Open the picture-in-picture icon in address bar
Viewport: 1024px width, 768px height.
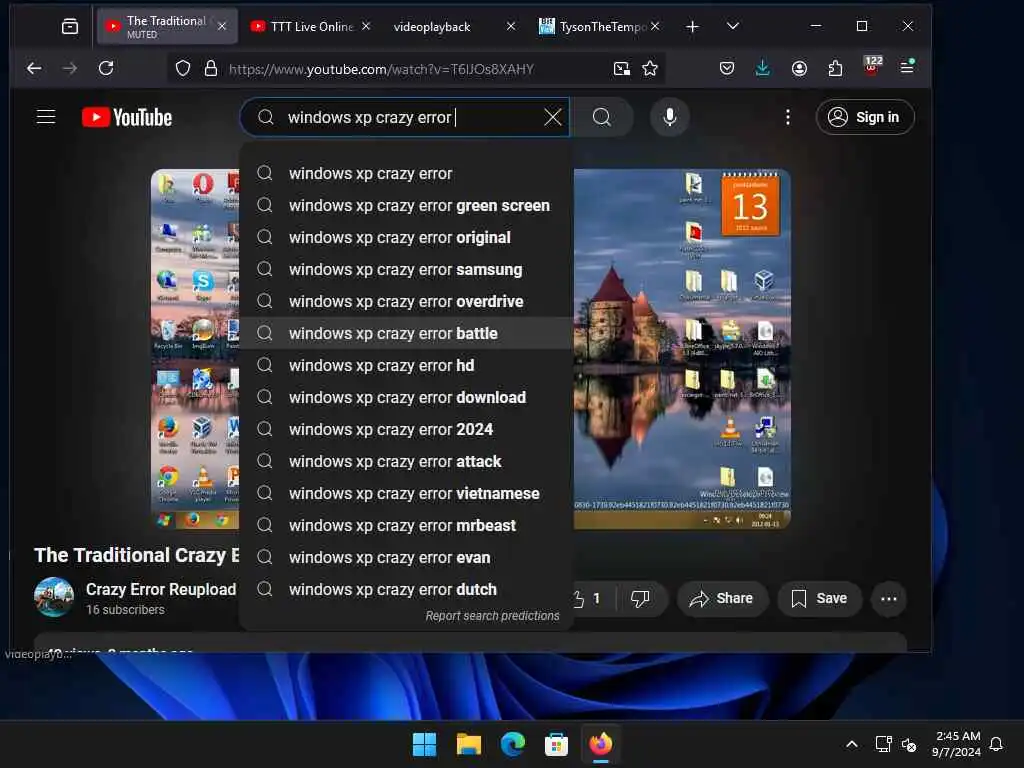coord(622,69)
